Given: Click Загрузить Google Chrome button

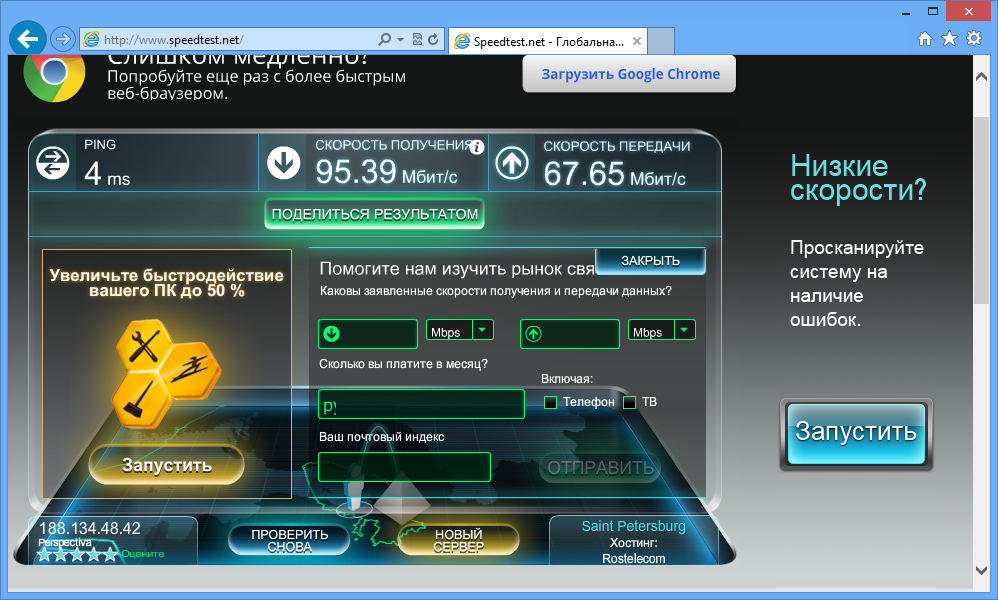Looking at the screenshot, I should click(629, 74).
